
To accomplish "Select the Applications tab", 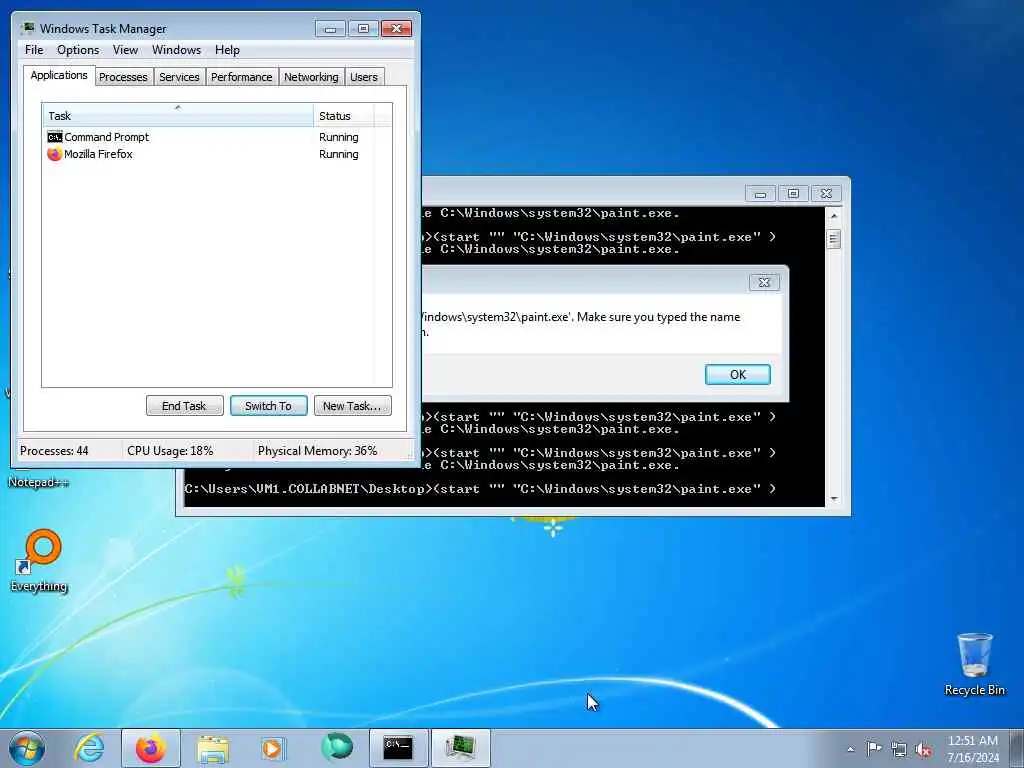I will [x=59, y=75].
